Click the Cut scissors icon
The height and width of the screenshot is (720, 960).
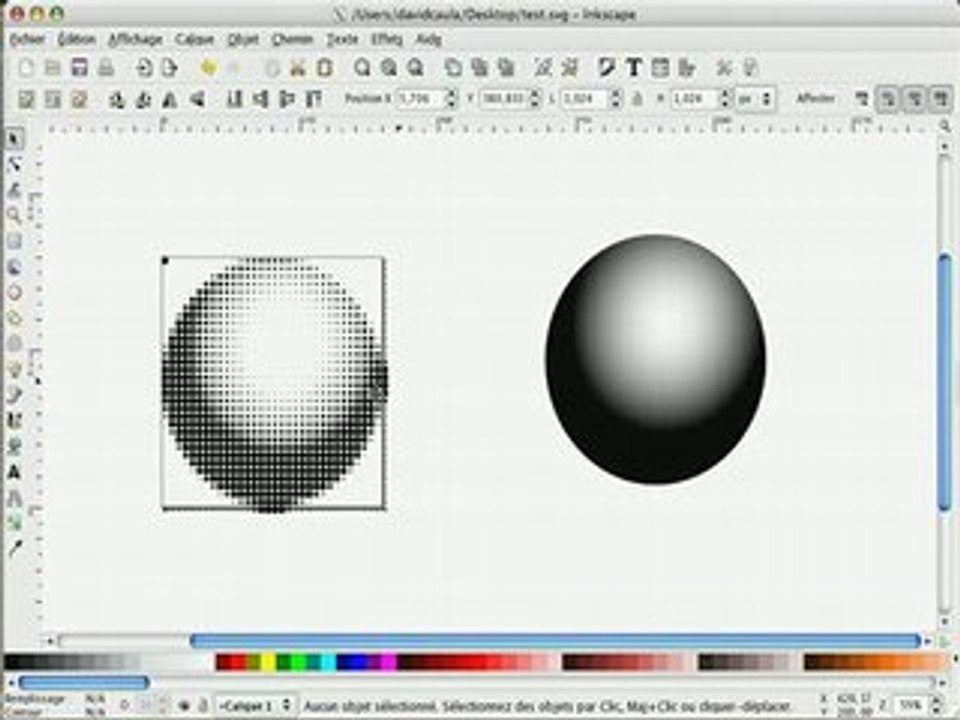(x=298, y=67)
